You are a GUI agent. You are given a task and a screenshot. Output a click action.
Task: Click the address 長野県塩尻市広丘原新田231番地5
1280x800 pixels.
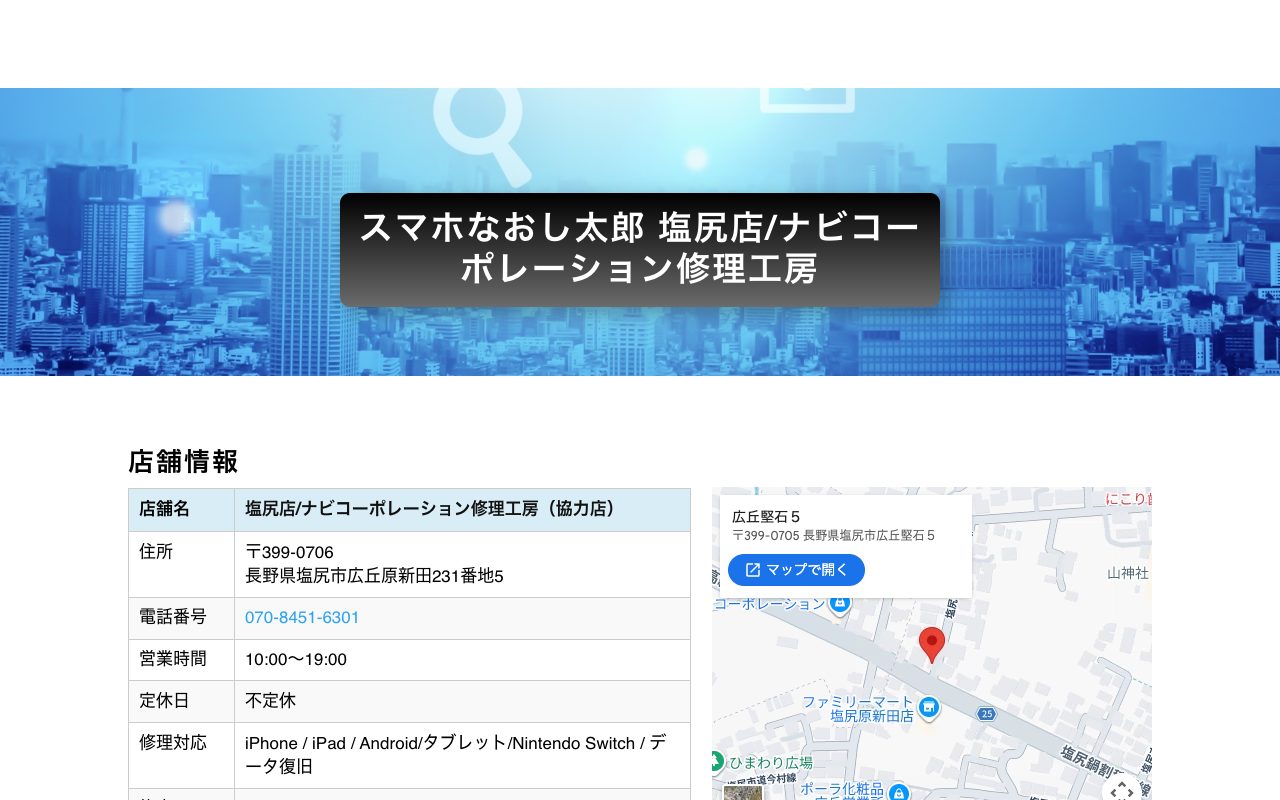point(374,576)
